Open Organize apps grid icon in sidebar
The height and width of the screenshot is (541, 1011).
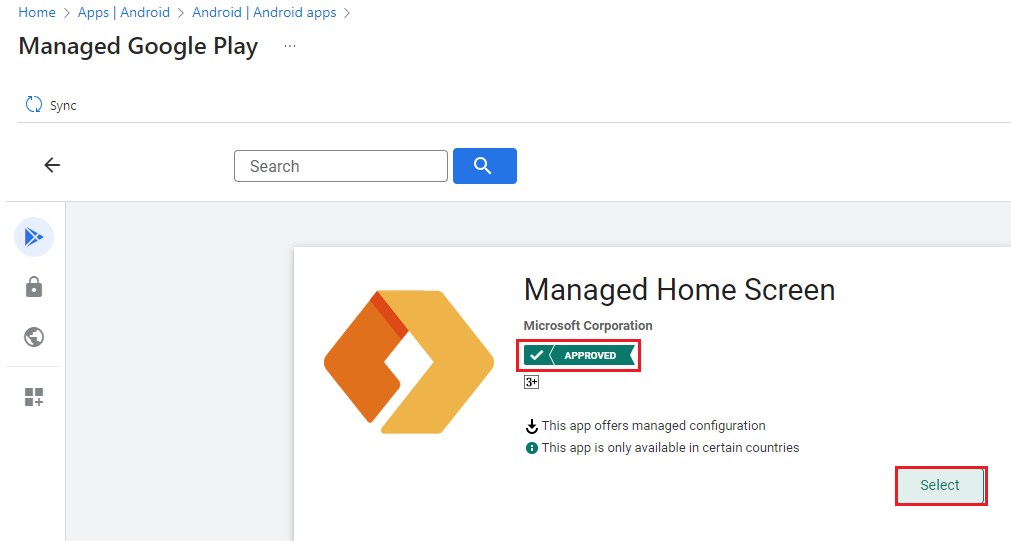pyautogui.click(x=34, y=397)
